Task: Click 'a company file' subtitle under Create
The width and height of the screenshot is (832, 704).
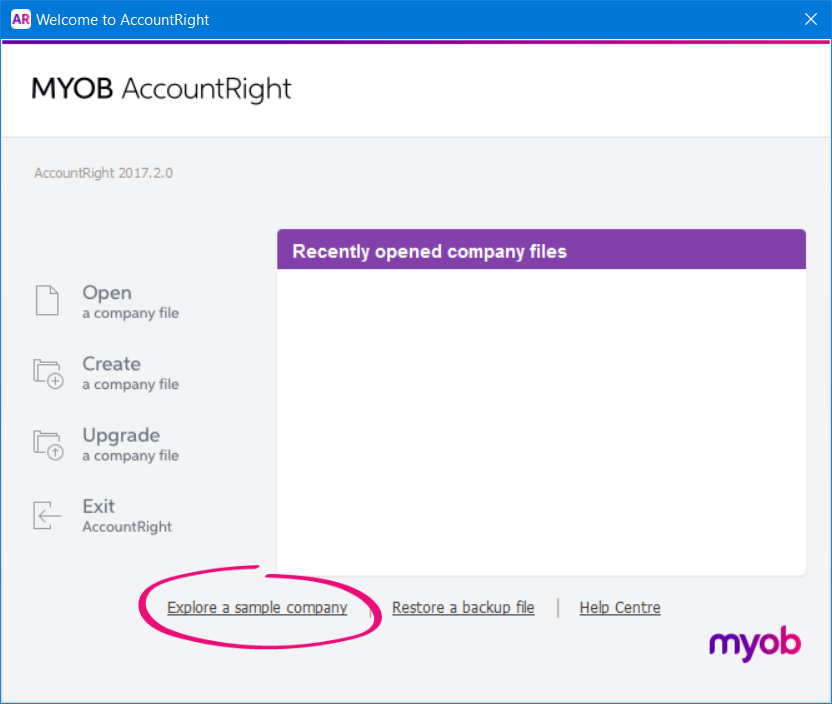Action: pos(130,385)
